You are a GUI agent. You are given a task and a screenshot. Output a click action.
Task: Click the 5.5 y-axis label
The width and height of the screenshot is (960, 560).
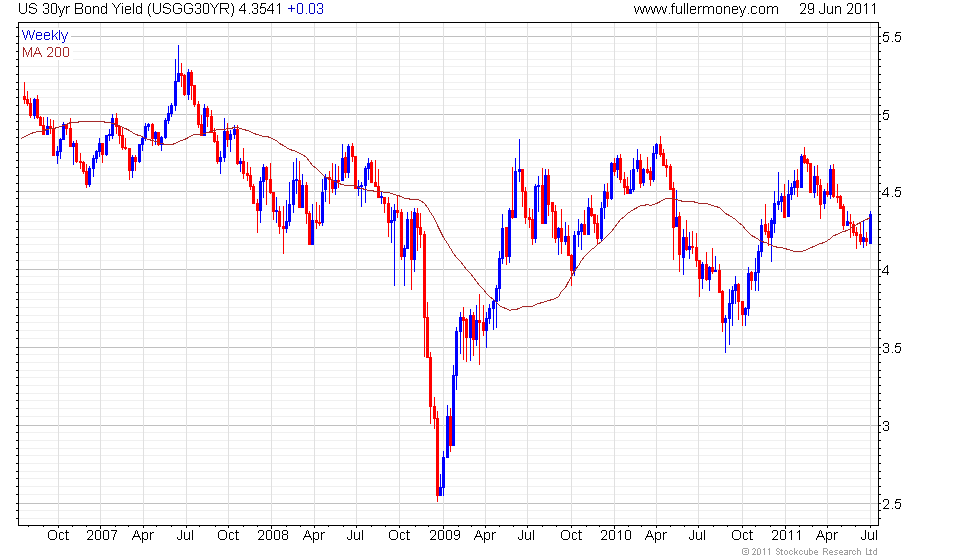[x=891, y=37]
